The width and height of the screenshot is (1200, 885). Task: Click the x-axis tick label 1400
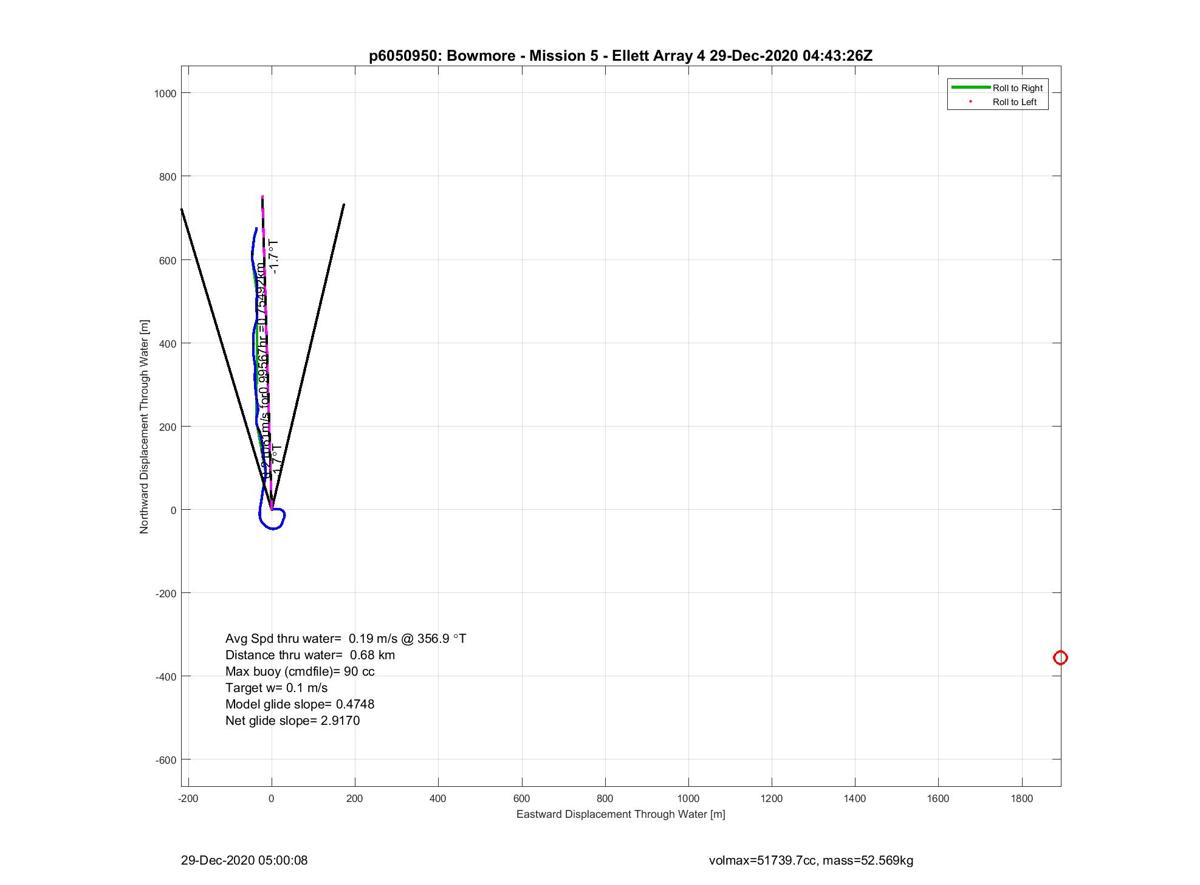(x=854, y=799)
